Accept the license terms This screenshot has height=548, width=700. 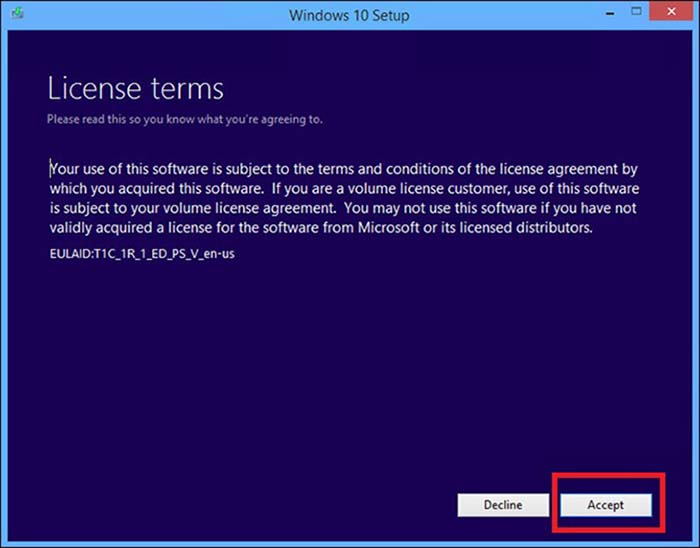point(606,505)
